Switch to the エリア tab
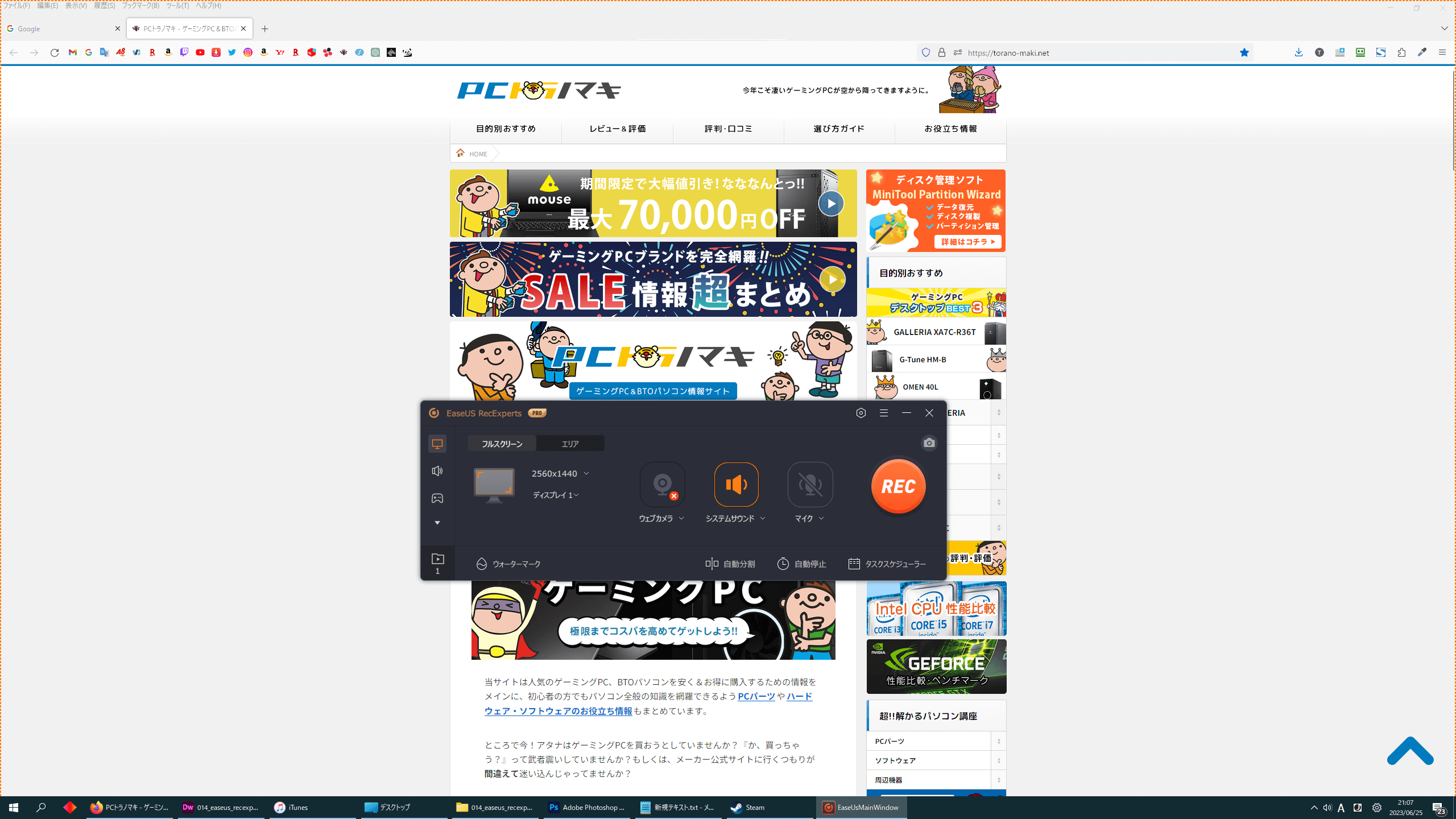 coord(570,444)
